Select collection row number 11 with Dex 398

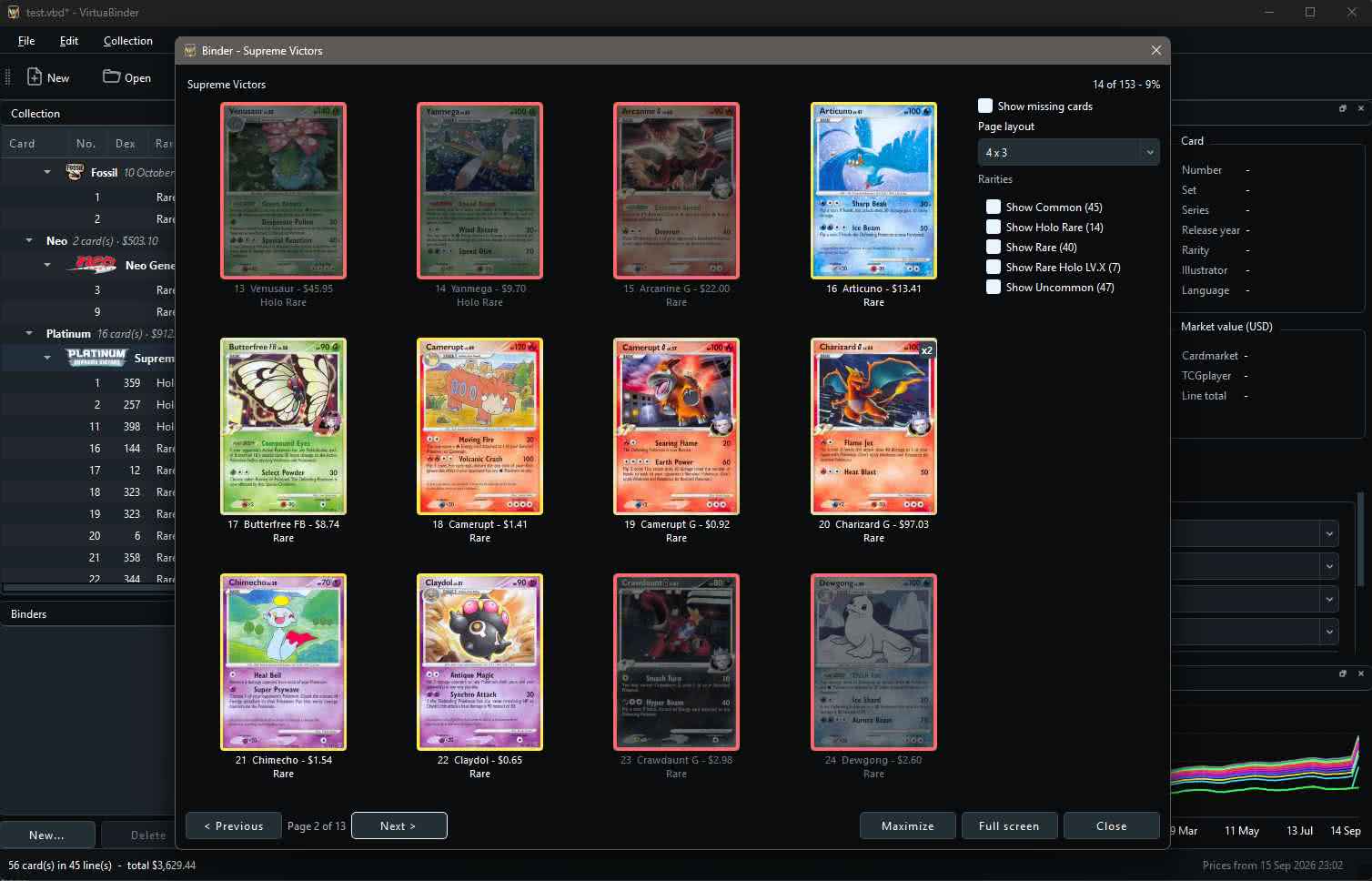88,427
